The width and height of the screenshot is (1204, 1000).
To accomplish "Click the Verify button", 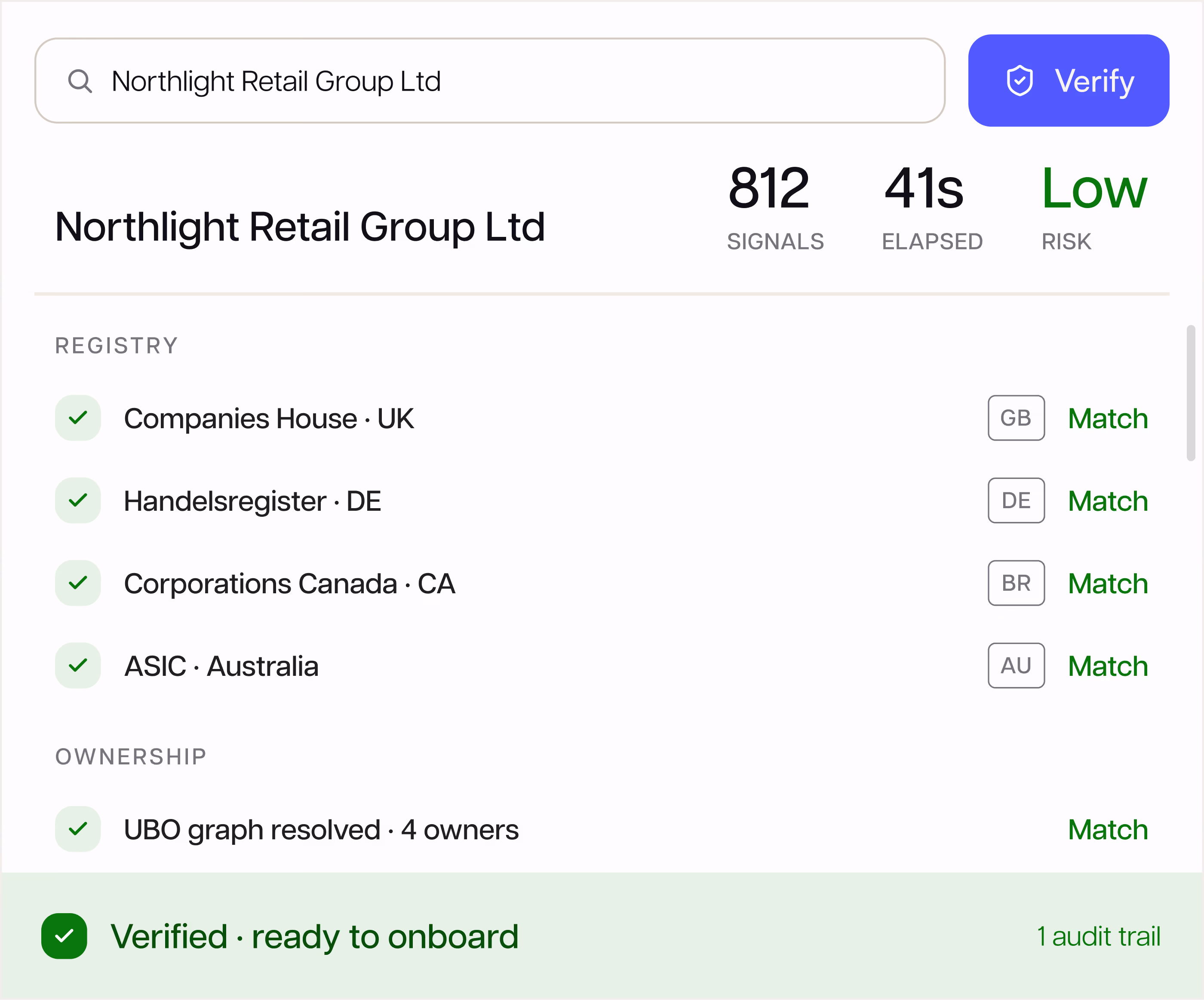I will tap(1069, 81).
